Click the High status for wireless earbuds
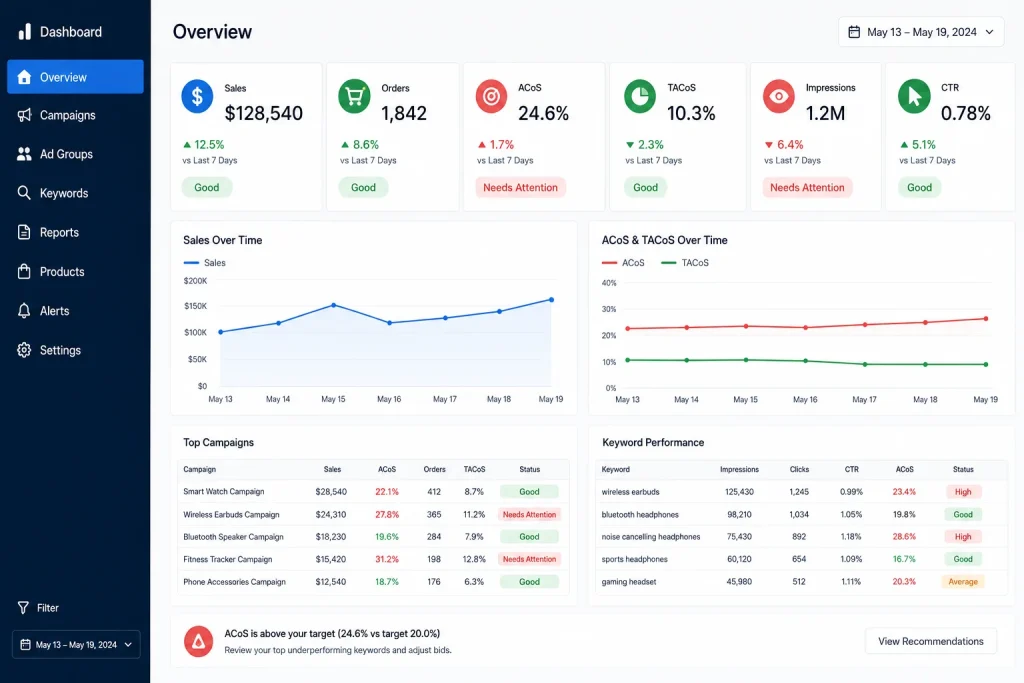This screenshot has height=683, width=1024. pos(963,492)
